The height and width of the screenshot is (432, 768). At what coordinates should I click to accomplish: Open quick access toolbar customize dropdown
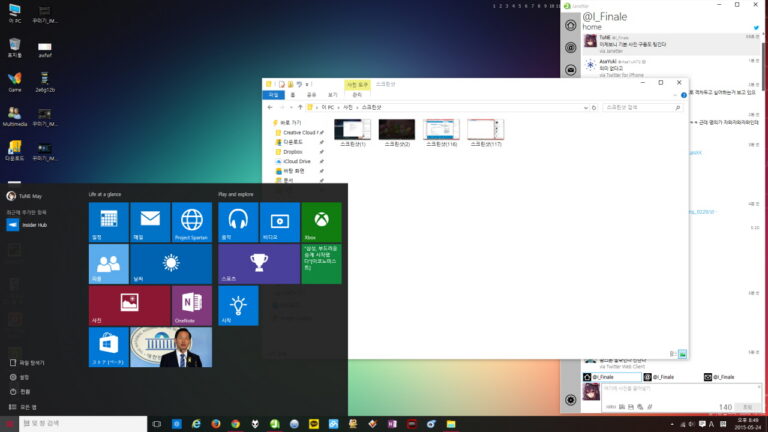pyautogui.click(x=307, y=84)
